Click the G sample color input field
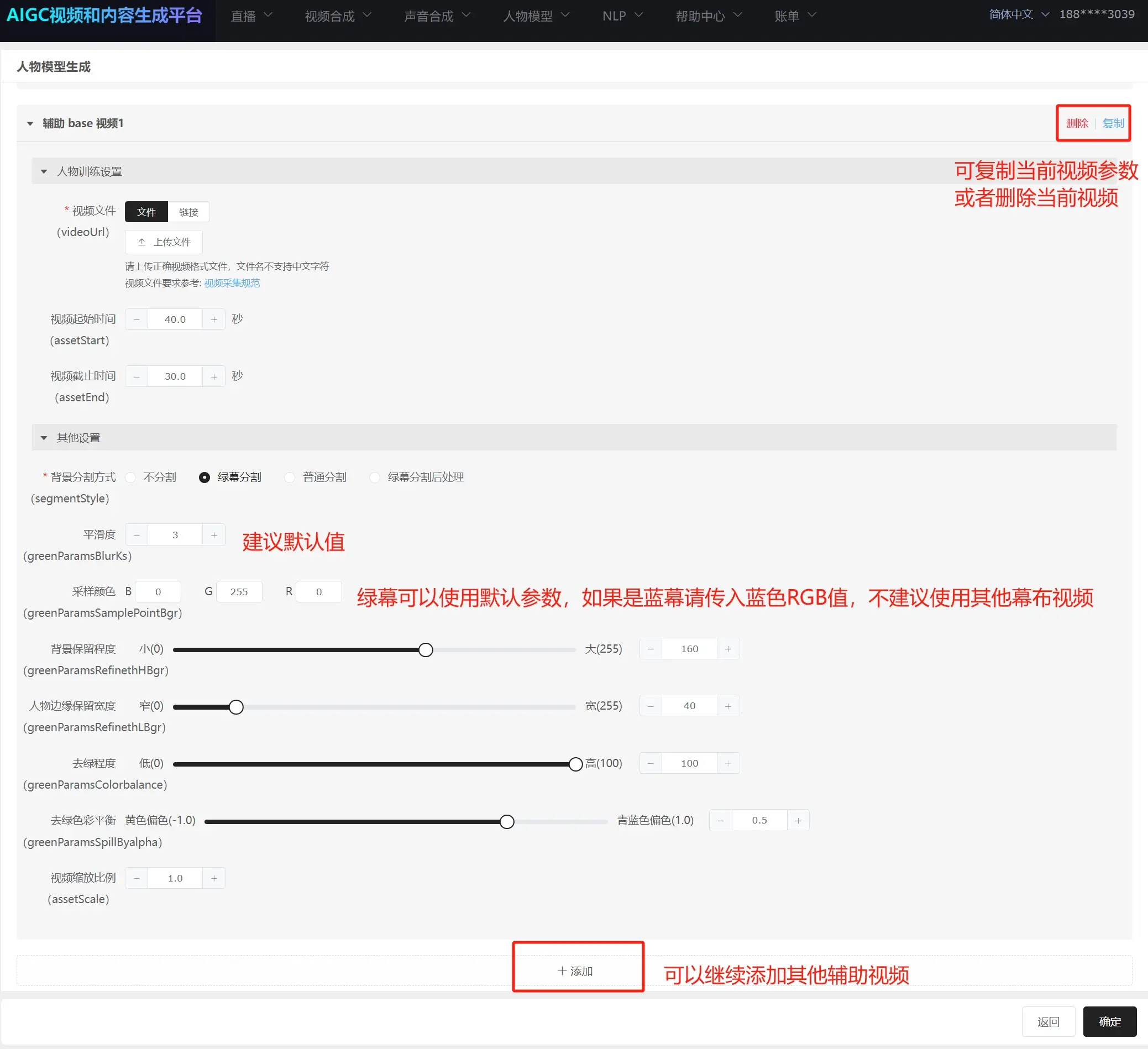 coord(239,592)
